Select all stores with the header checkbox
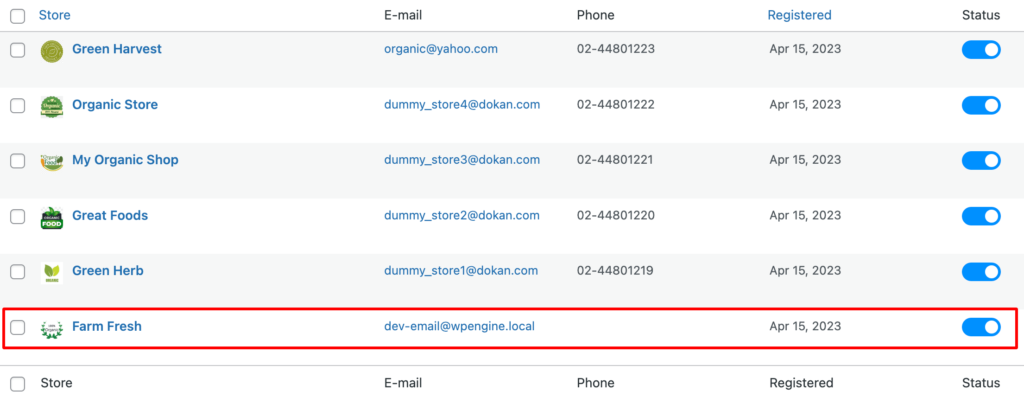The image size is (1024, 398). 18,16
